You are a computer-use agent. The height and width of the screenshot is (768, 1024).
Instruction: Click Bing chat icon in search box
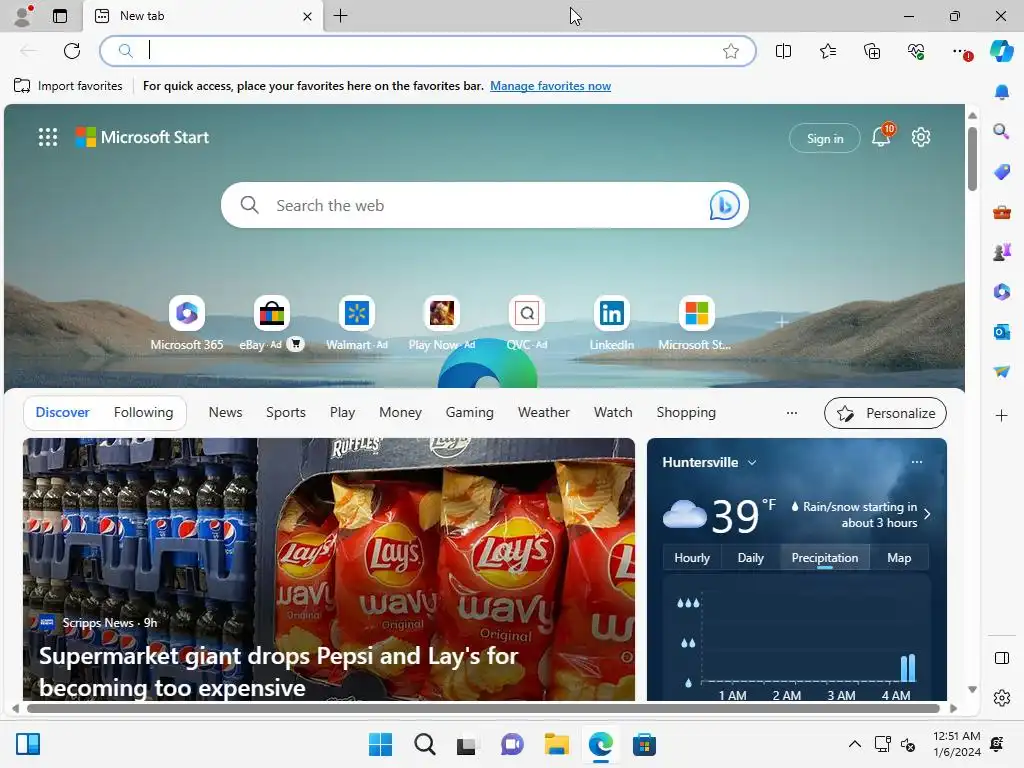[724, 205]
